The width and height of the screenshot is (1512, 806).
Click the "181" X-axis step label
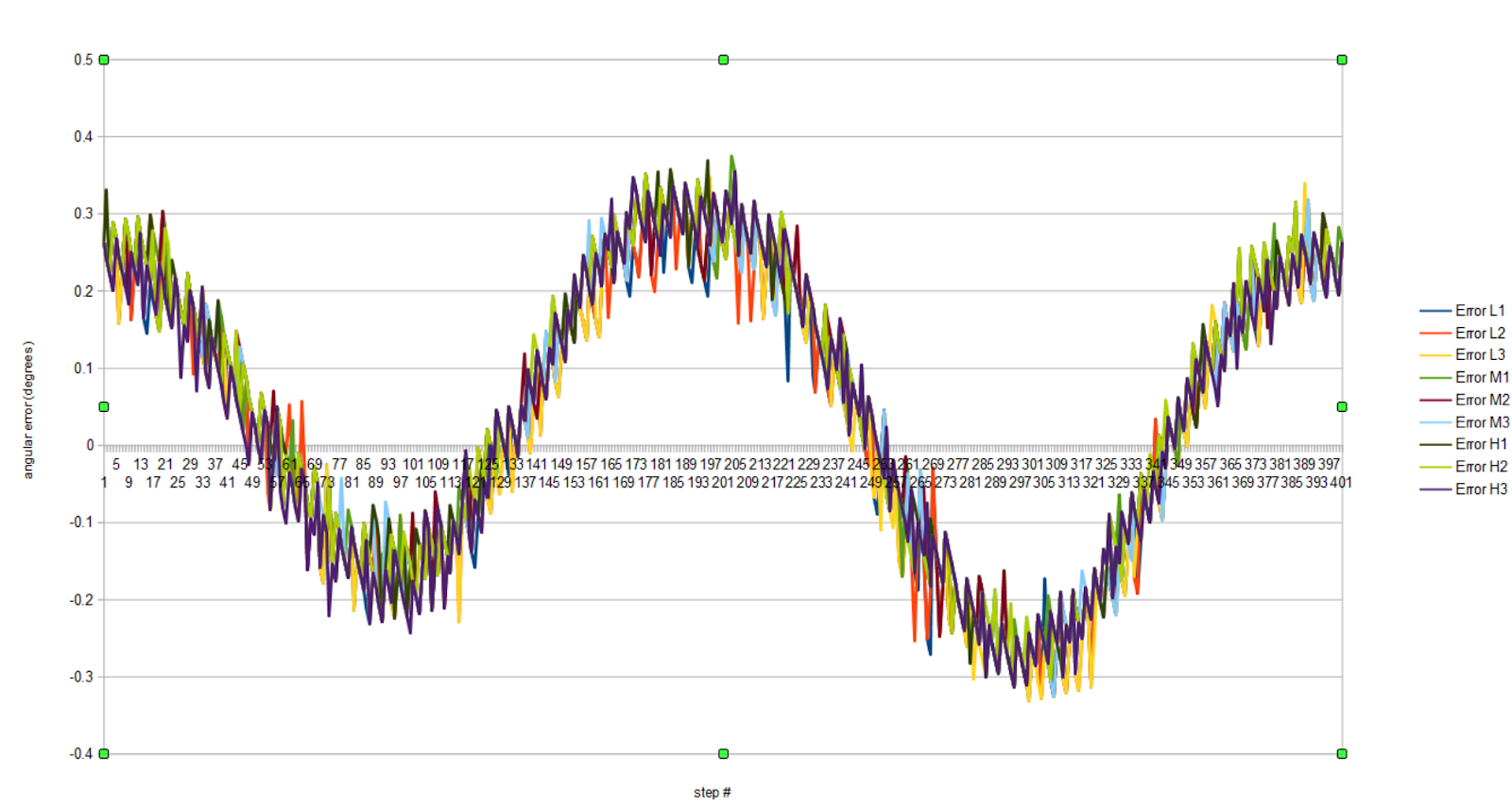point(661,464)
